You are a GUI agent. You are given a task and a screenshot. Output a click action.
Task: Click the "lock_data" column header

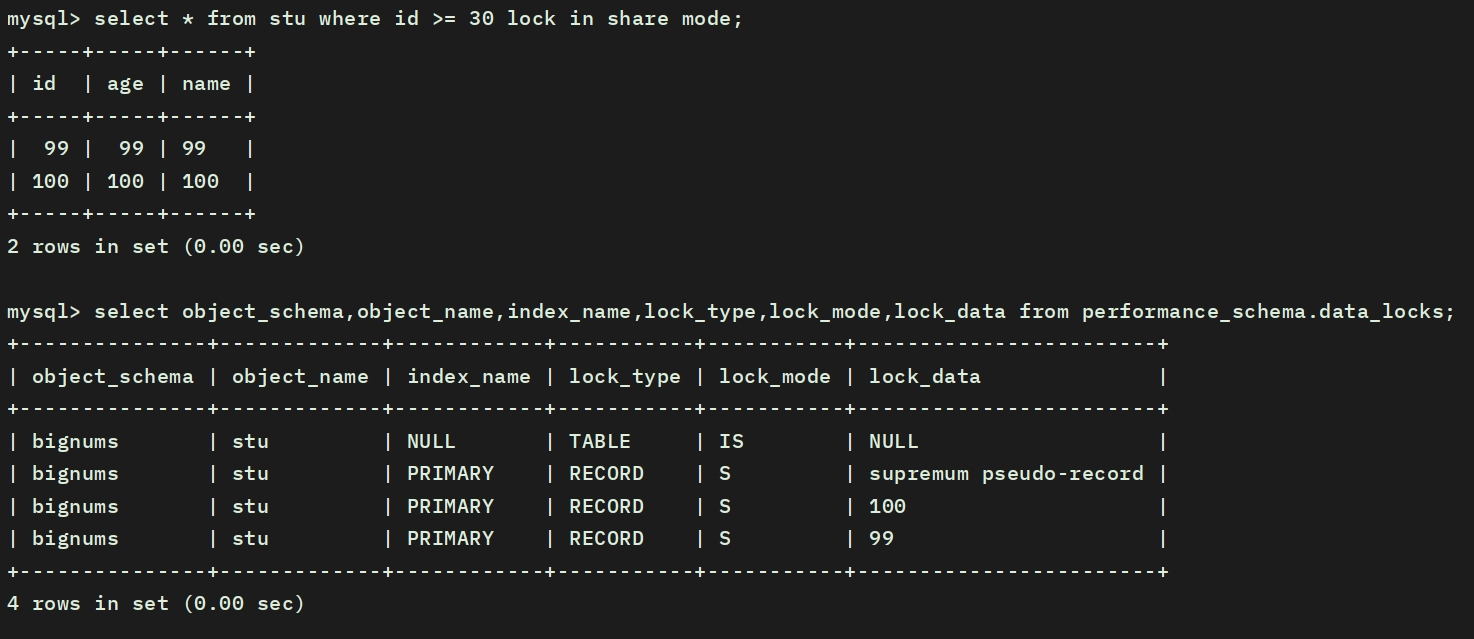(x=925, y=377)
